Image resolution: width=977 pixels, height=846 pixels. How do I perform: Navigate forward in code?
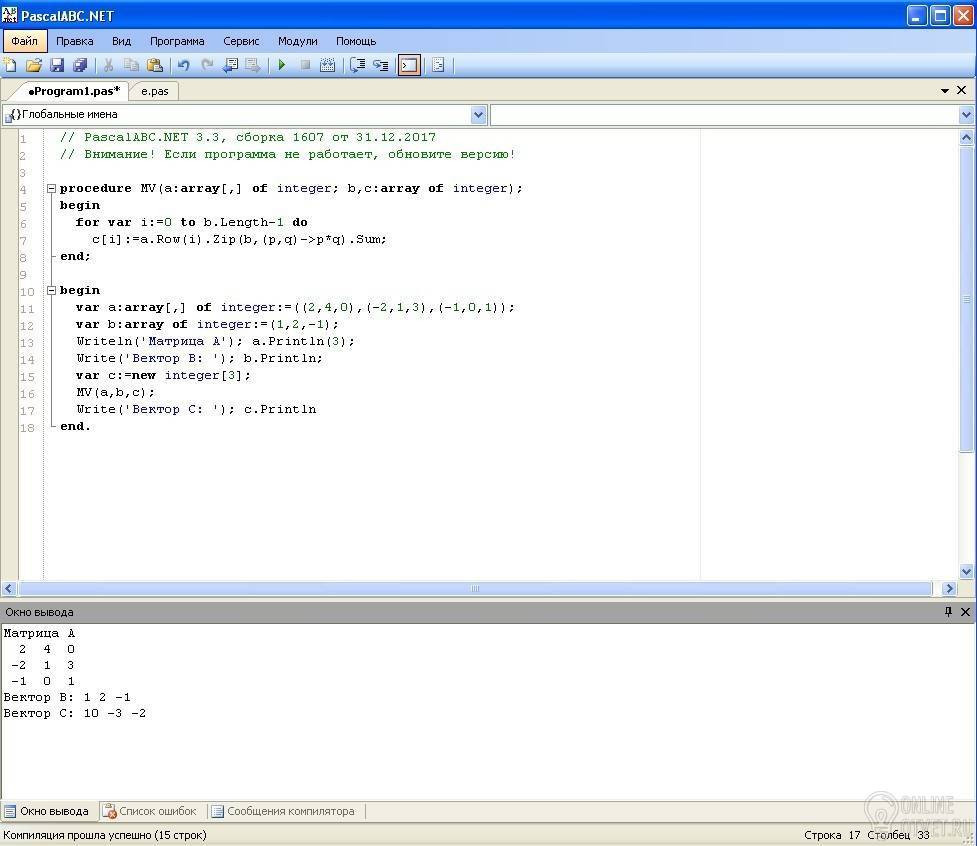point(253,65)
